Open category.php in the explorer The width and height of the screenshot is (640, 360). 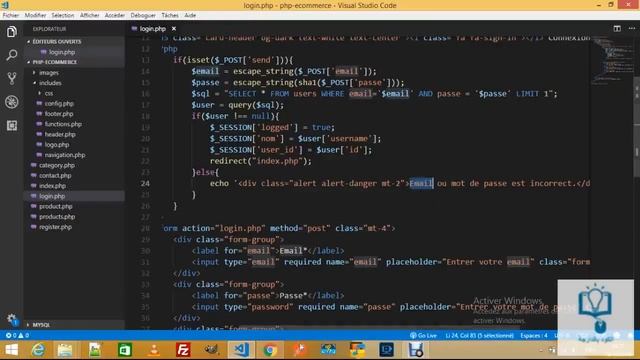tap(57, 165)
